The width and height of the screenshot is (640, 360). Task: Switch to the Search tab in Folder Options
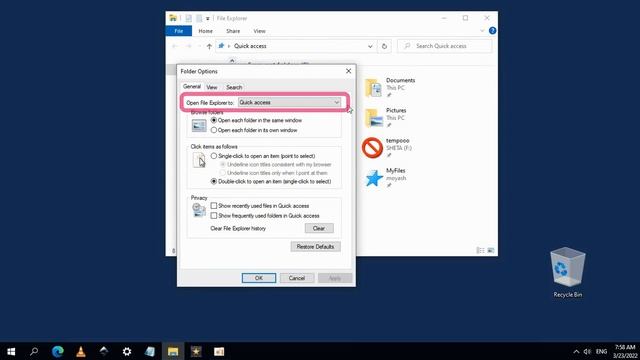234,87
